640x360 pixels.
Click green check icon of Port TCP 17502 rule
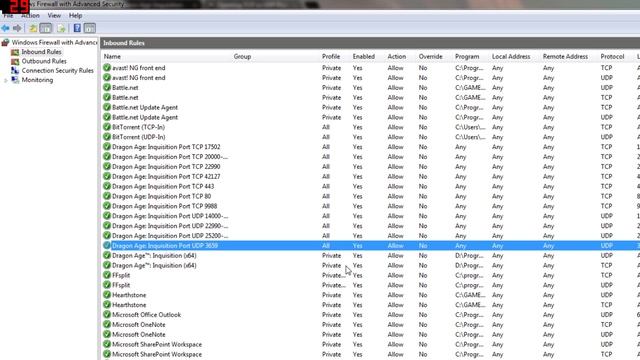coord(107,147)
